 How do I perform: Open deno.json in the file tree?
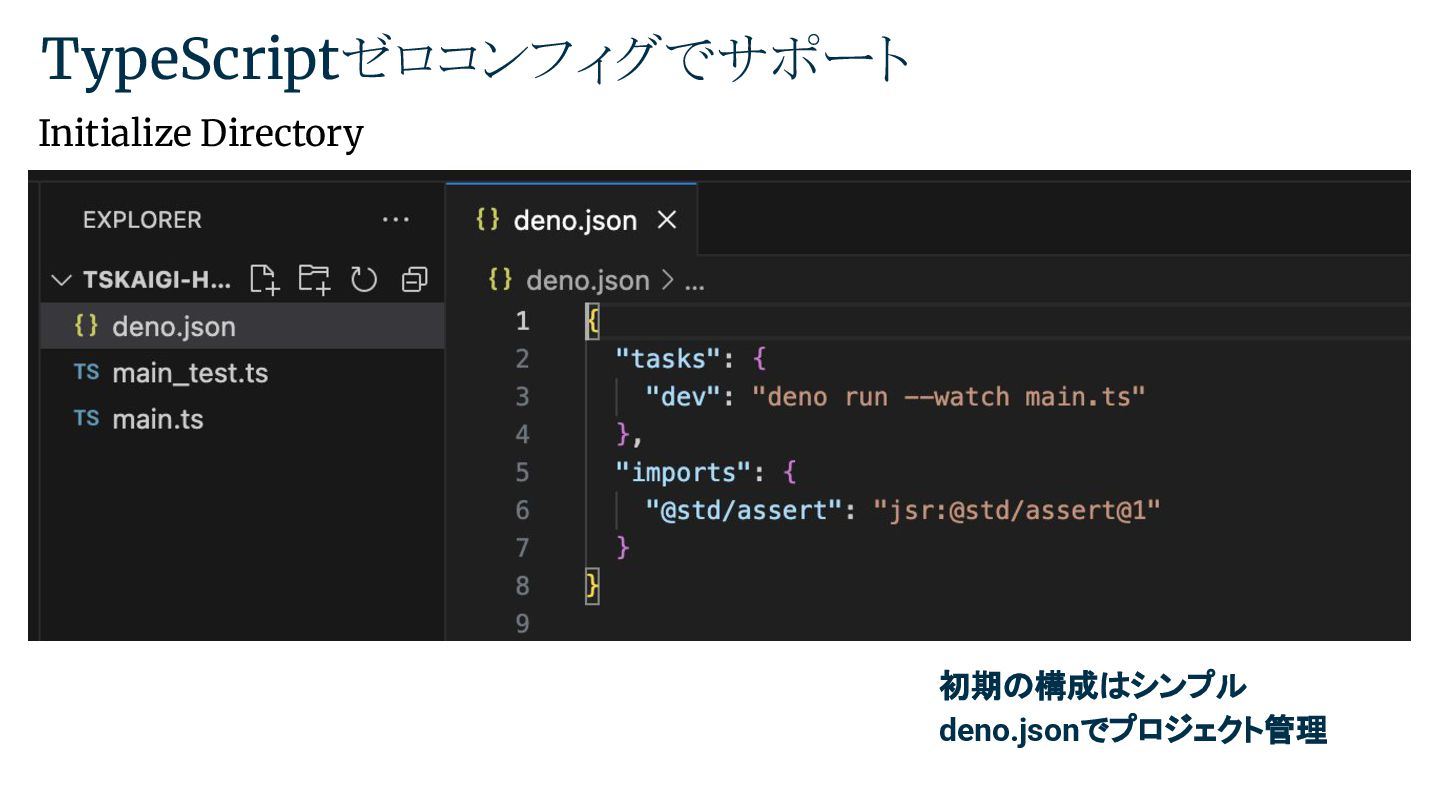click(242, 326)
